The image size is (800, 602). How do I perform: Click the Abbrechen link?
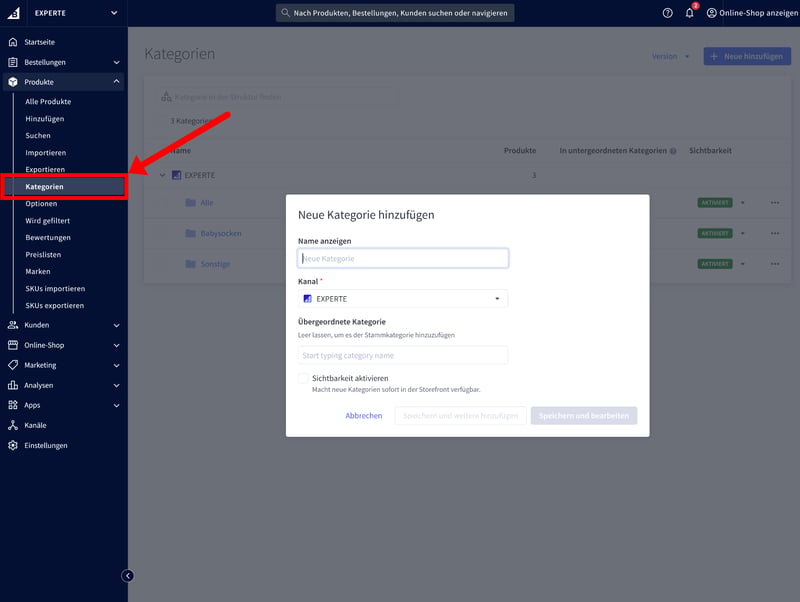tap(364, 416)
